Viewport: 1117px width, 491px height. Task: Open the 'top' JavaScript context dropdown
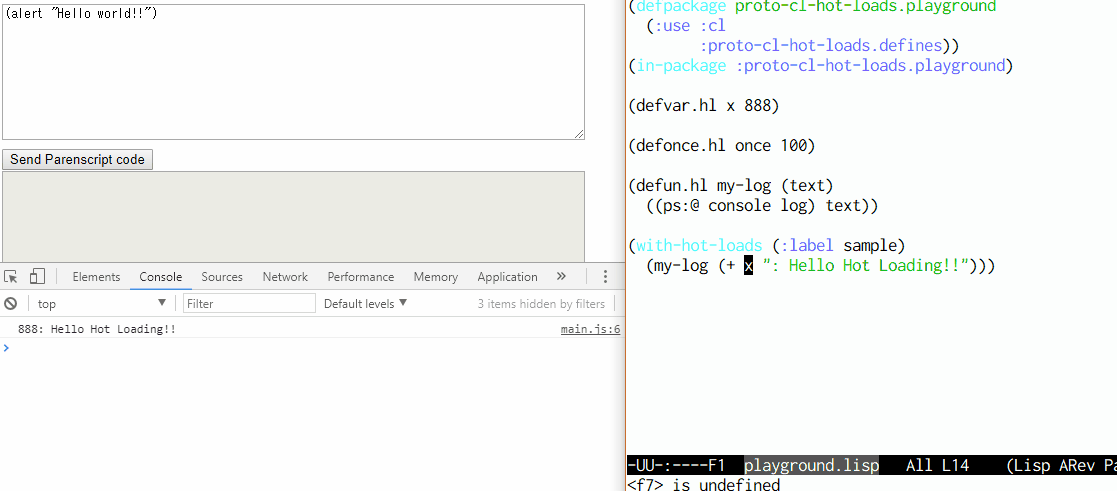coord(102,304)
